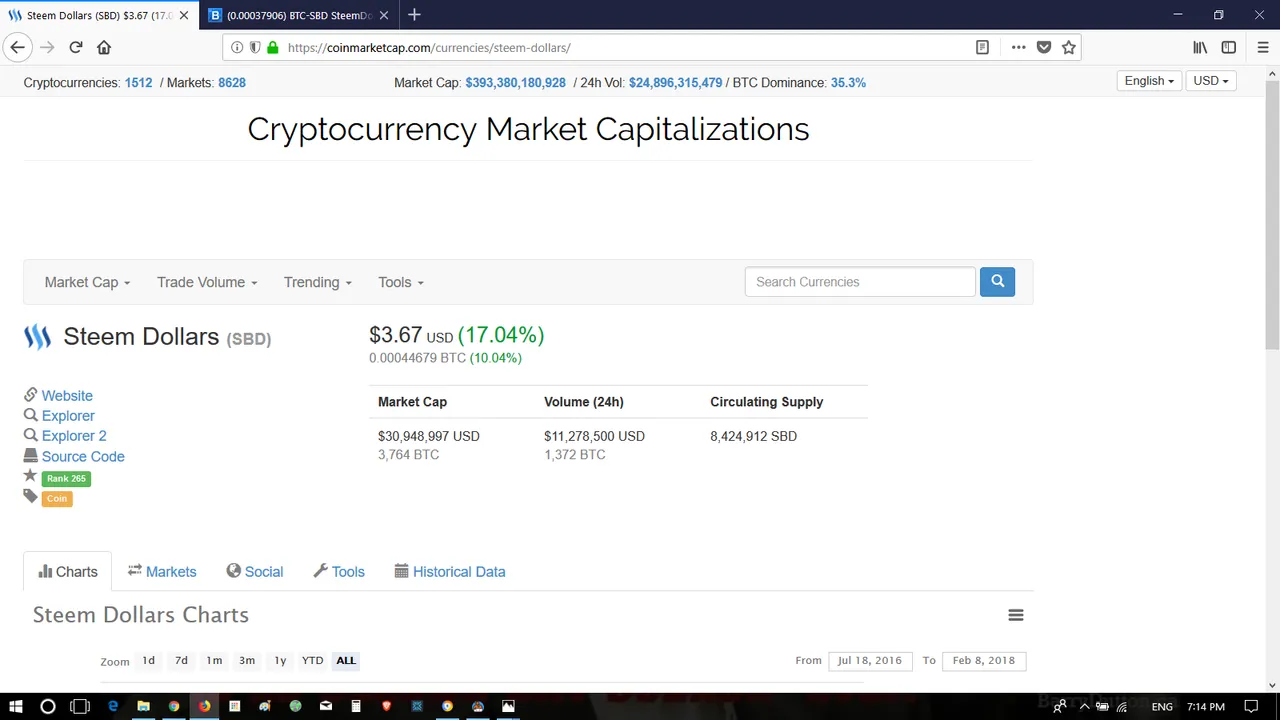Open the USD currency dropdown
The height and width of the screenshot is (720, 1280).
pyautogui.click(x=1211, y=81)
